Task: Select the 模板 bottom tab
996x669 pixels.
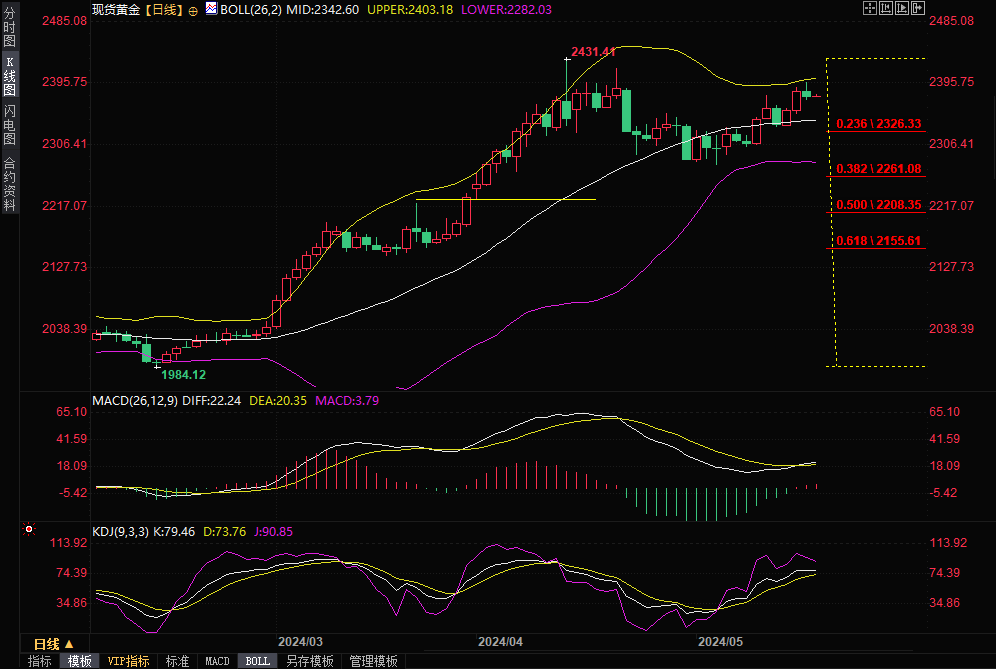Action: click(x=80, y=661)
